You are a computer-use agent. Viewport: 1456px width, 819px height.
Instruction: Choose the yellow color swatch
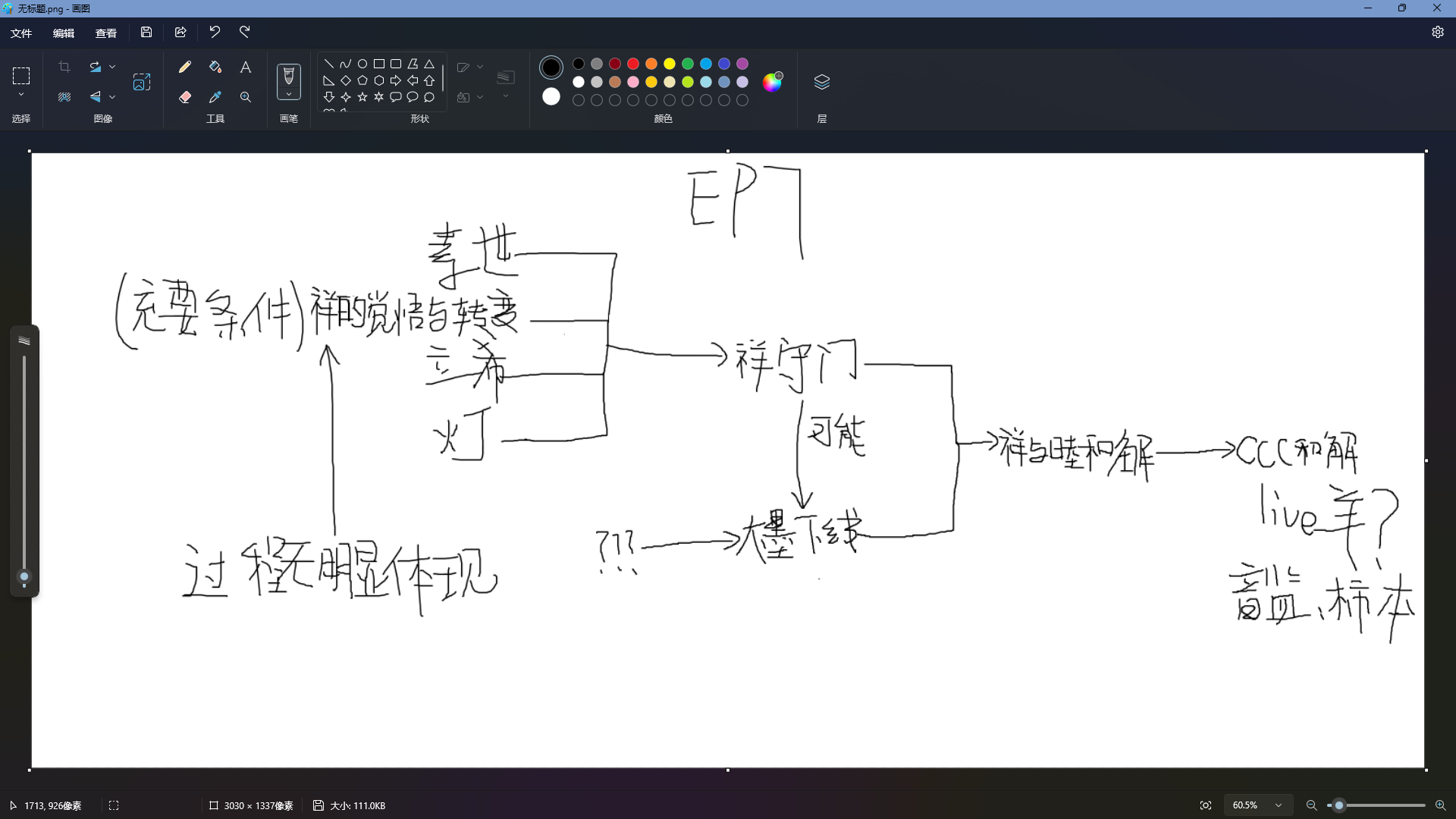(670, 64)
